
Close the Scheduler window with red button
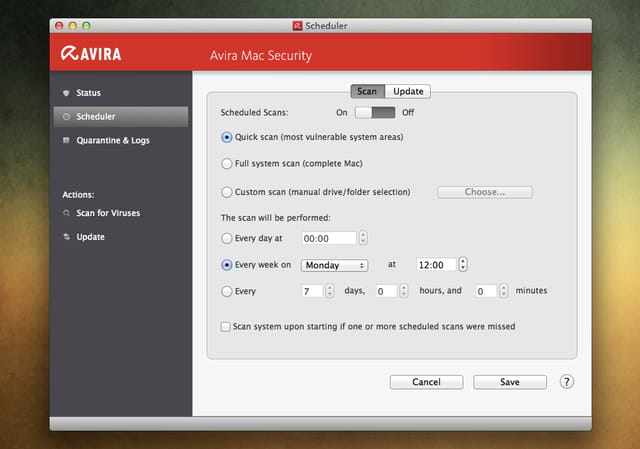[x=59, y=26]
